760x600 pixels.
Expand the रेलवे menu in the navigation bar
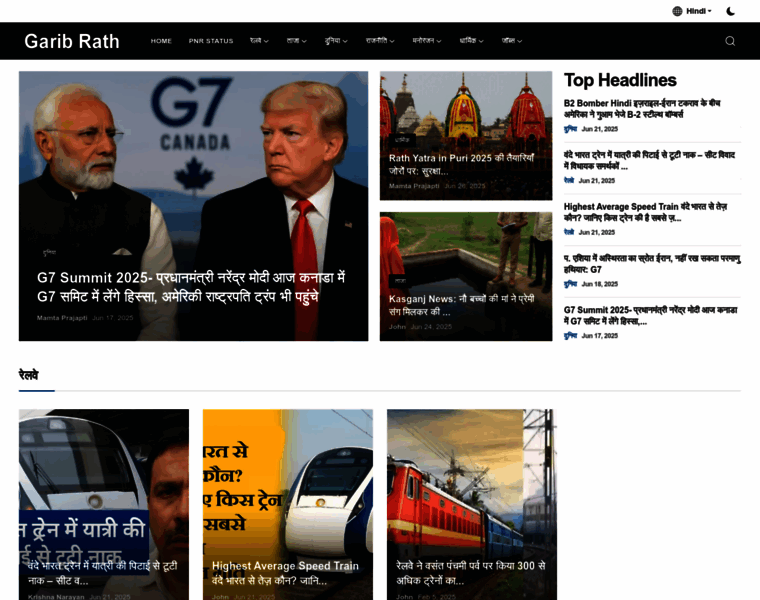click(x=259, y=41)
